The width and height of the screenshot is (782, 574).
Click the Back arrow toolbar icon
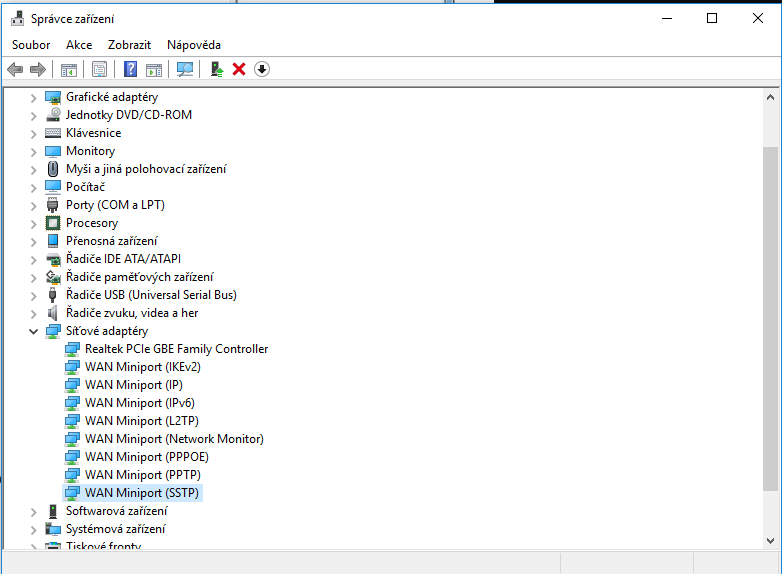(15, 69)
